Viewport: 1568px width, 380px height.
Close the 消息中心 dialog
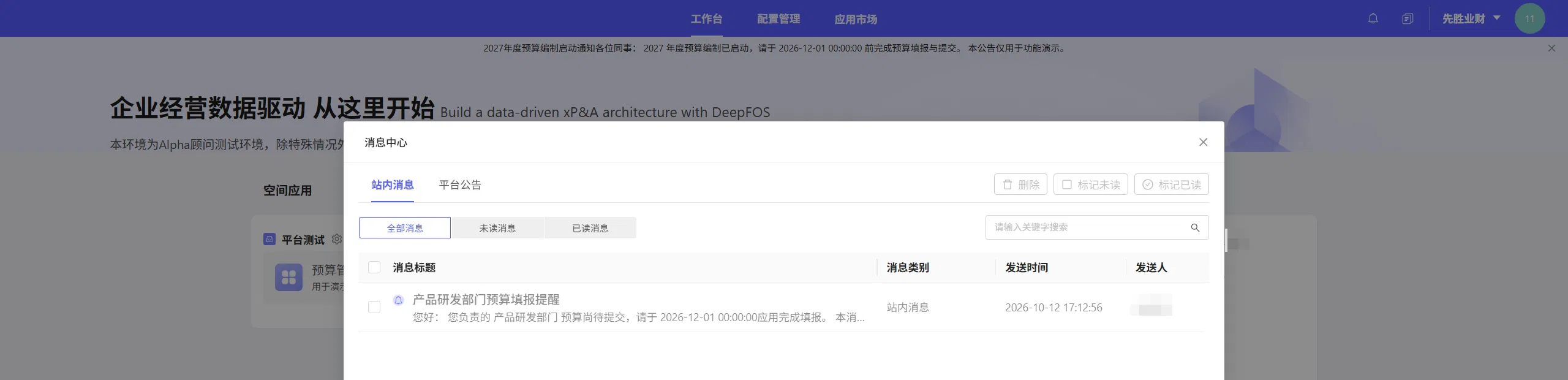click(x=1203, y=142)
